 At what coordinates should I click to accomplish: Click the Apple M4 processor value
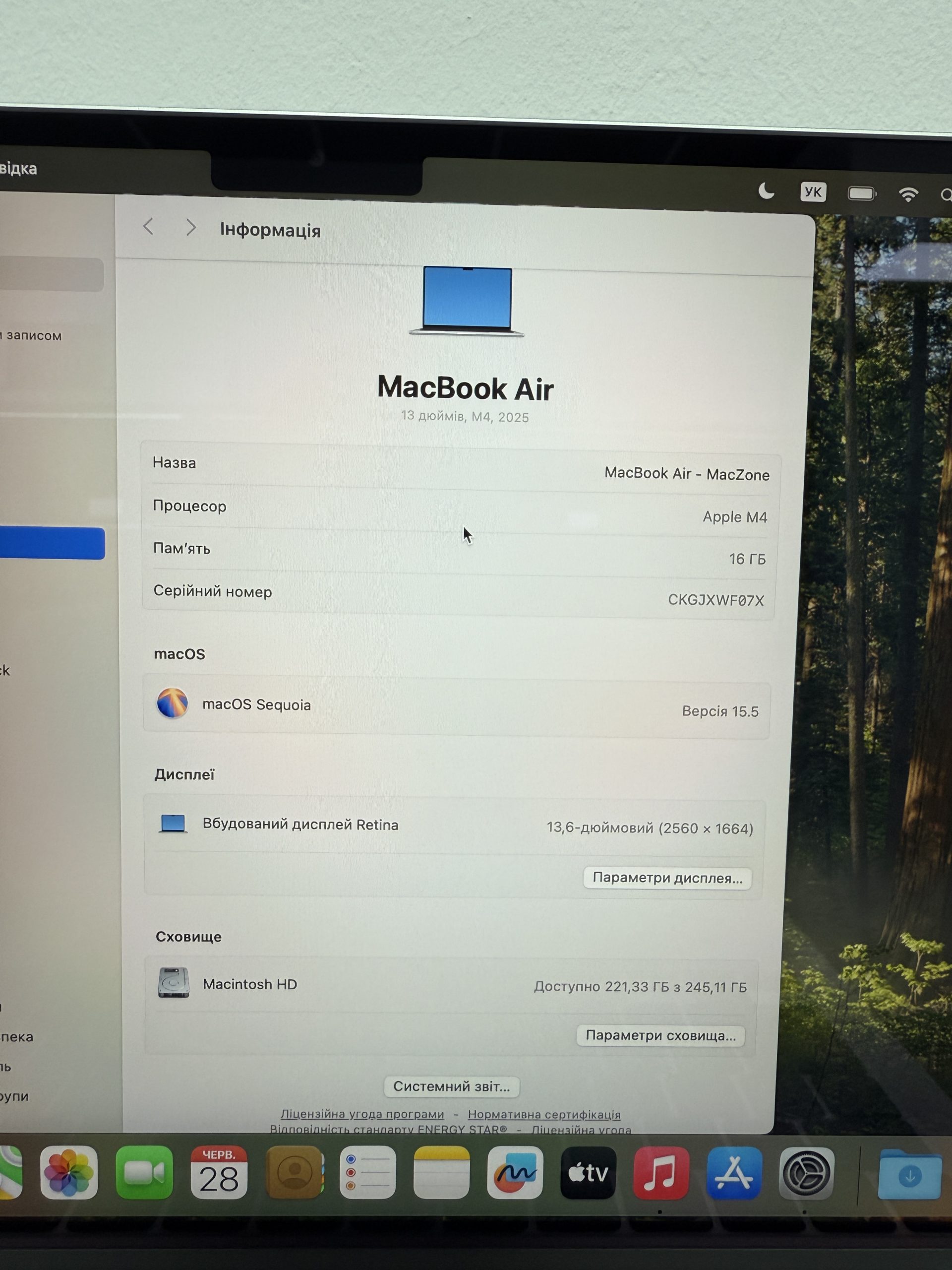[735, 517]
